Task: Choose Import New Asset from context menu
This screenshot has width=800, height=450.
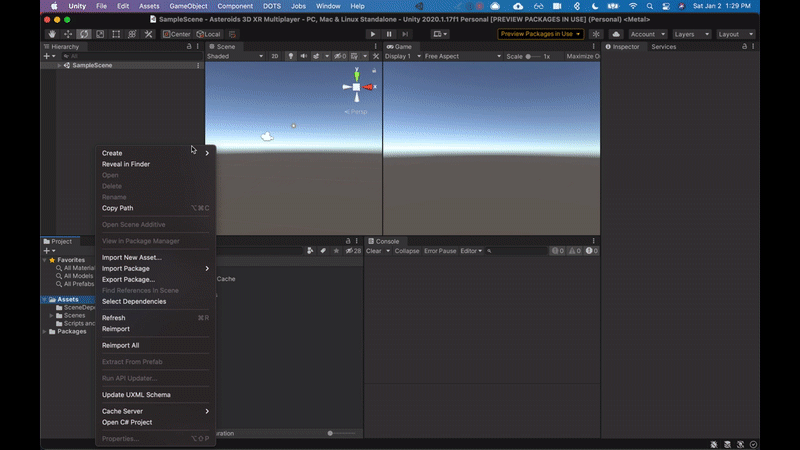Action: pos(131,258)
